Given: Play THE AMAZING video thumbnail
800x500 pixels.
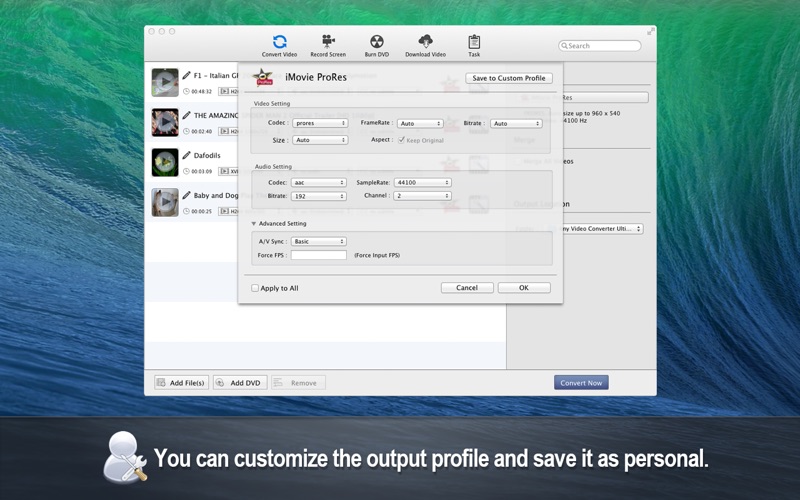Looking at the screenshot, I should tap(165, 122).
